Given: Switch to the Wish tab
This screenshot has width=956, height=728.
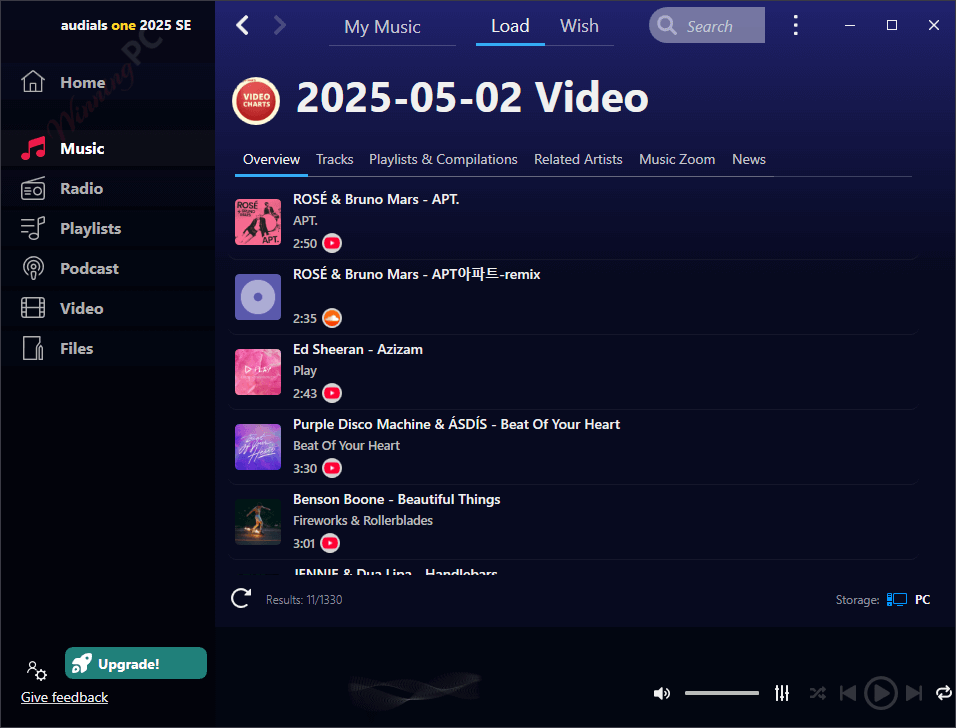Looking at the screenshot, I should (x=579, y=26).
